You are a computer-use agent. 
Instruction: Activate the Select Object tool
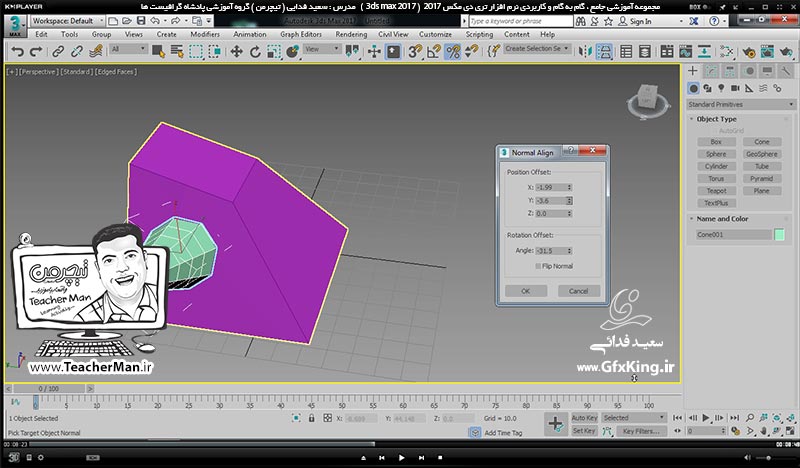[x=158, y=52]
